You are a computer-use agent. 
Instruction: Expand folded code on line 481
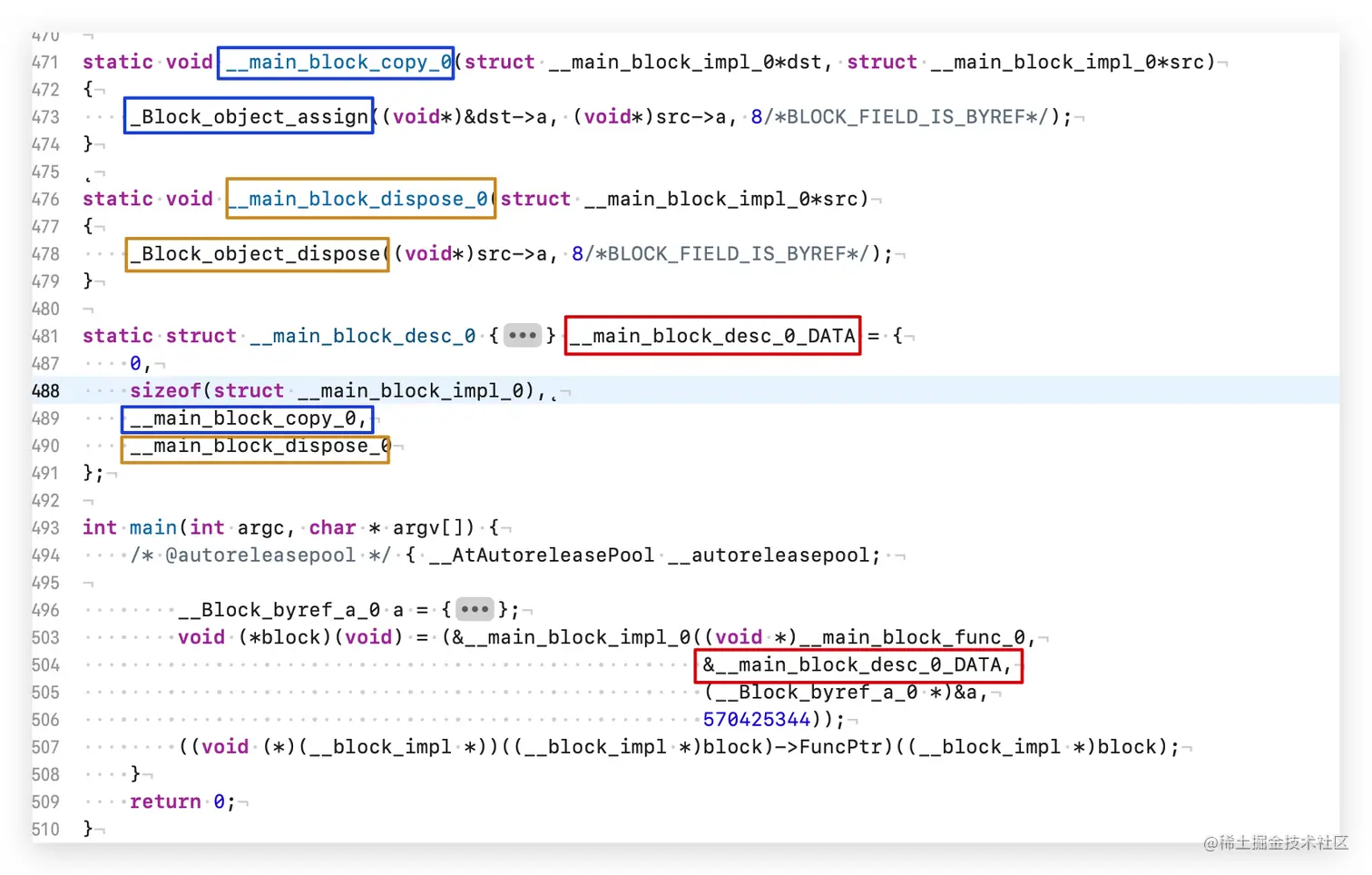click(x=523, y=336)
